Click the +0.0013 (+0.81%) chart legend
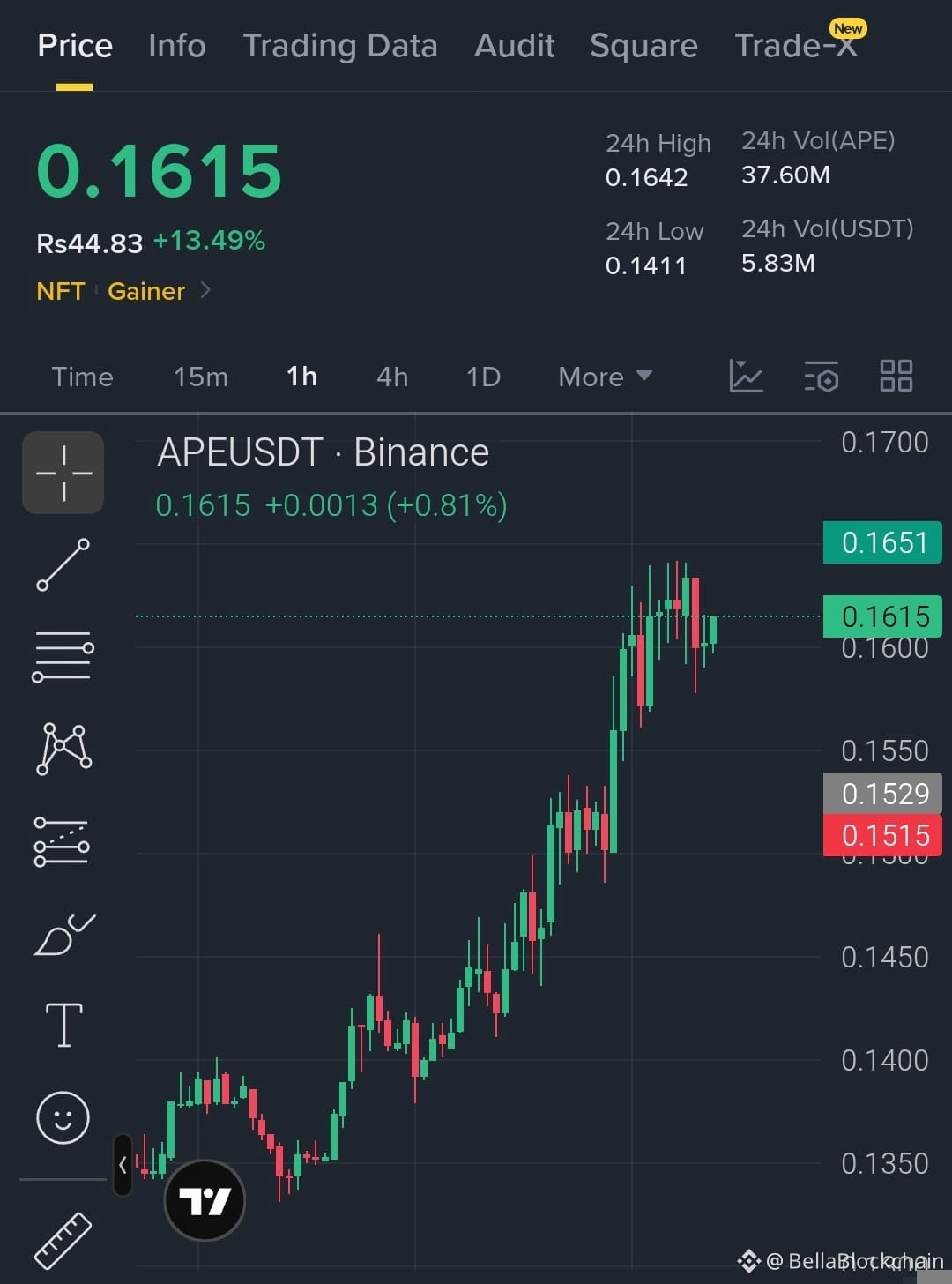 pos(386,505)
